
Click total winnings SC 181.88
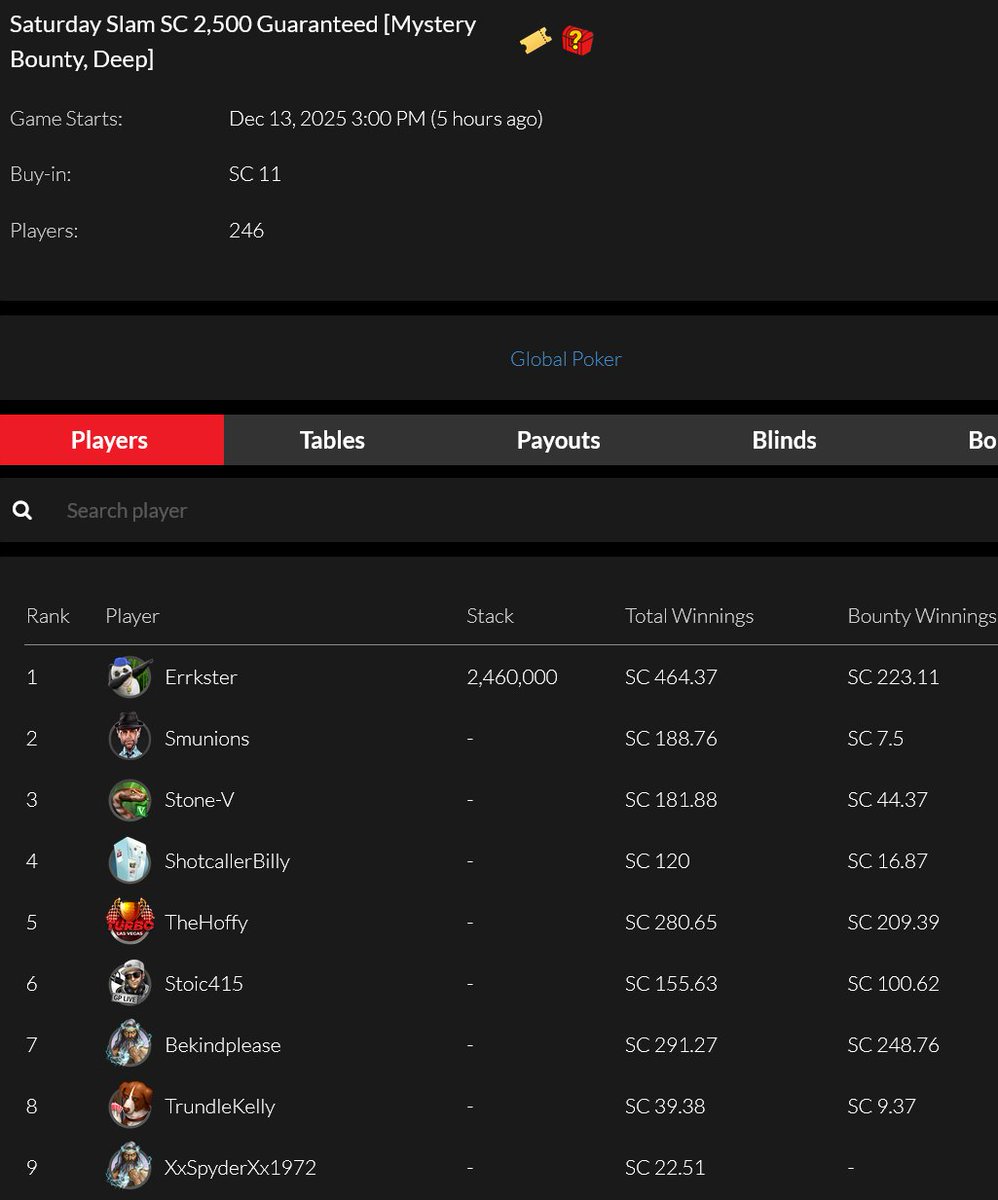click(x=671, y=800)
